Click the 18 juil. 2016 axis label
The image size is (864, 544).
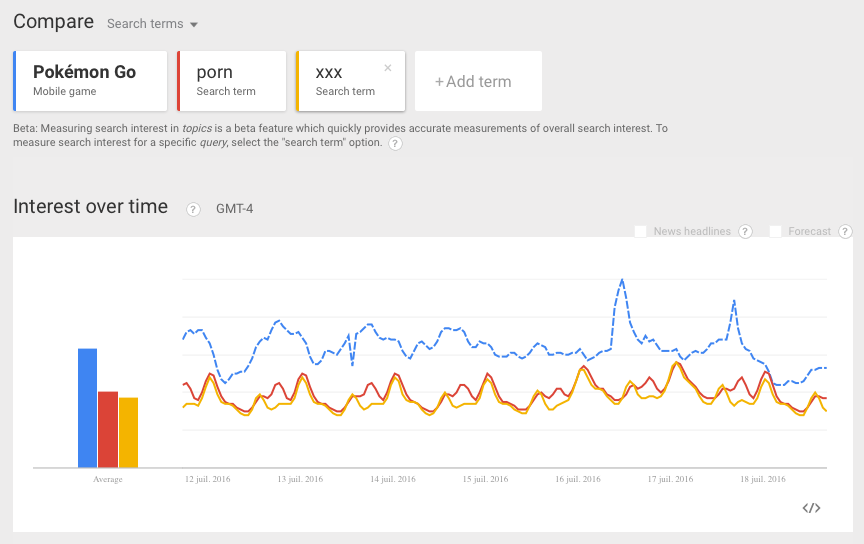coord(763,479)
